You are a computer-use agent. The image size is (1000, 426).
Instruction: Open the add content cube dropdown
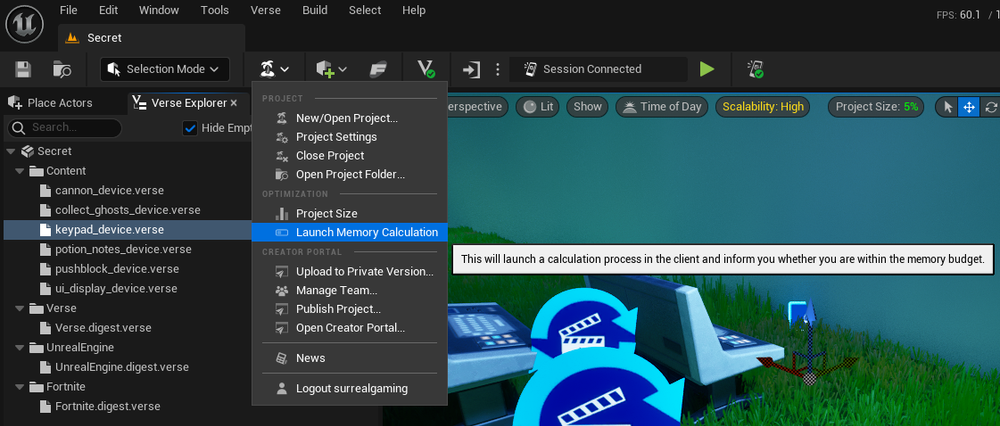point(332,69)
